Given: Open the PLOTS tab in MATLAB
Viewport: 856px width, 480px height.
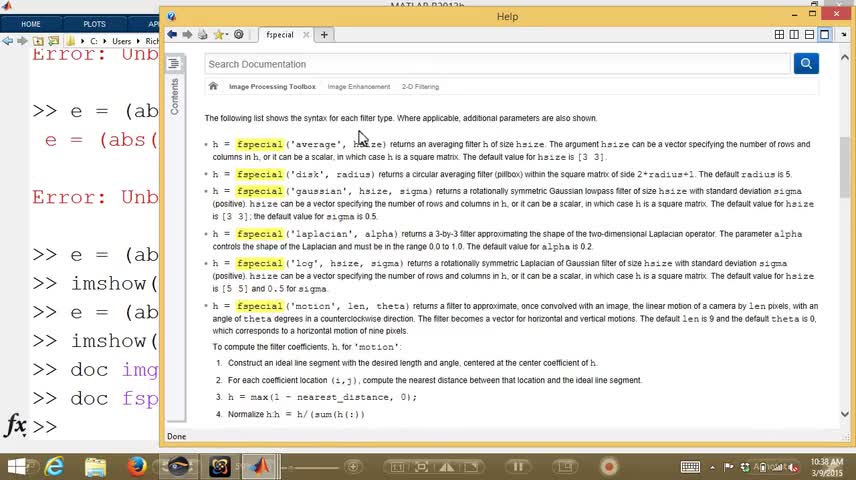Looking at the screenshot, I should click(x=94, y=24).
